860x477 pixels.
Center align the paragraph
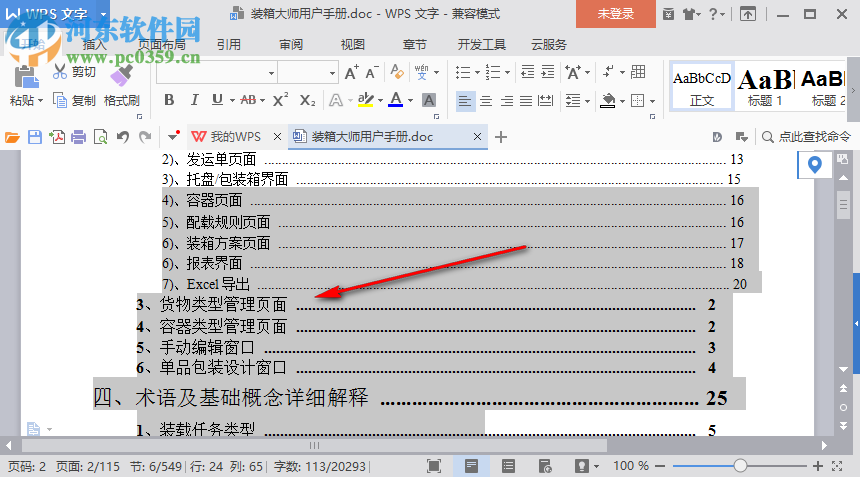[x=486, y=101]
